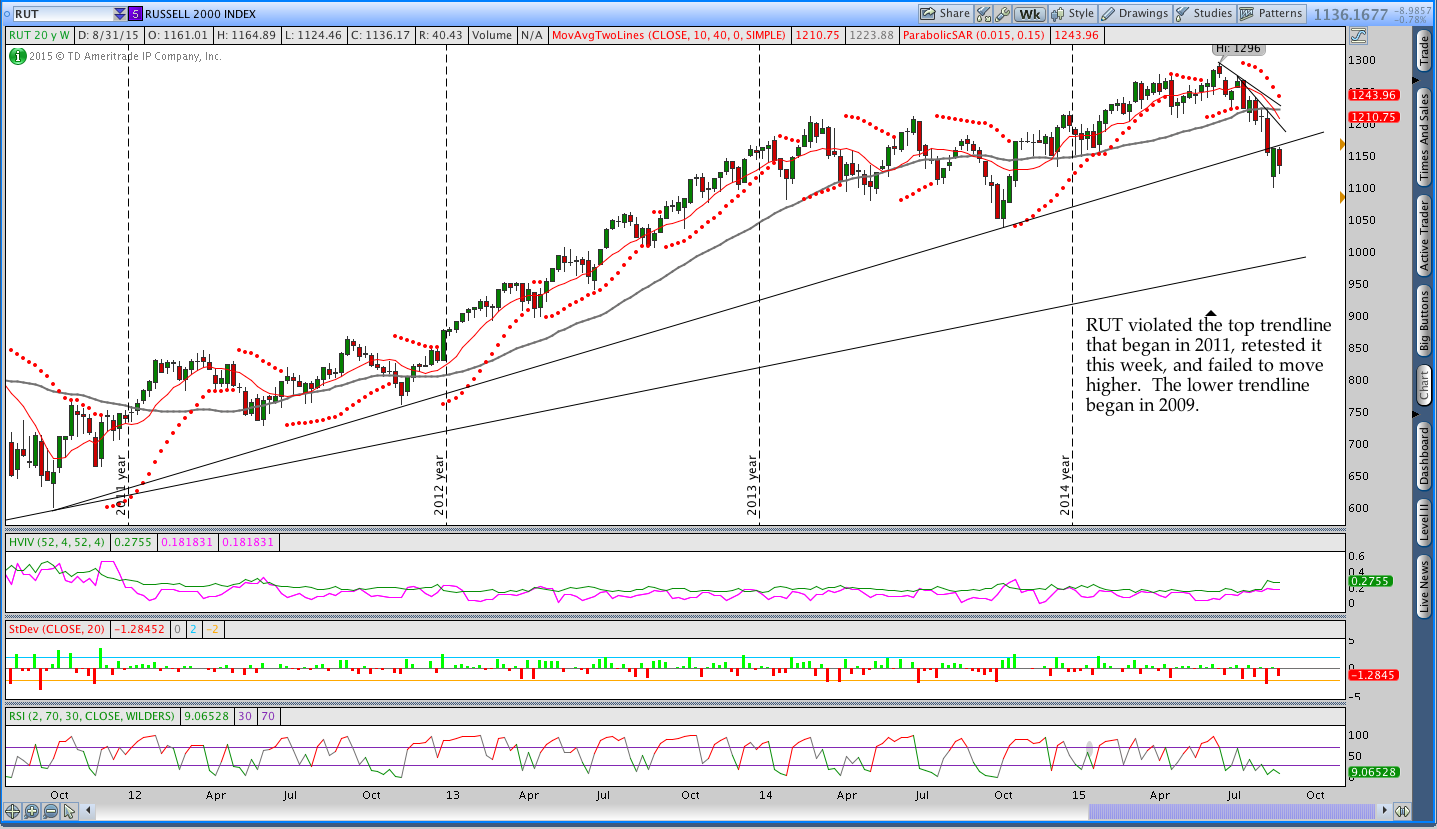Open the Level II side tab
This screenshot has width=1437, height=829.
[1424, 522]
